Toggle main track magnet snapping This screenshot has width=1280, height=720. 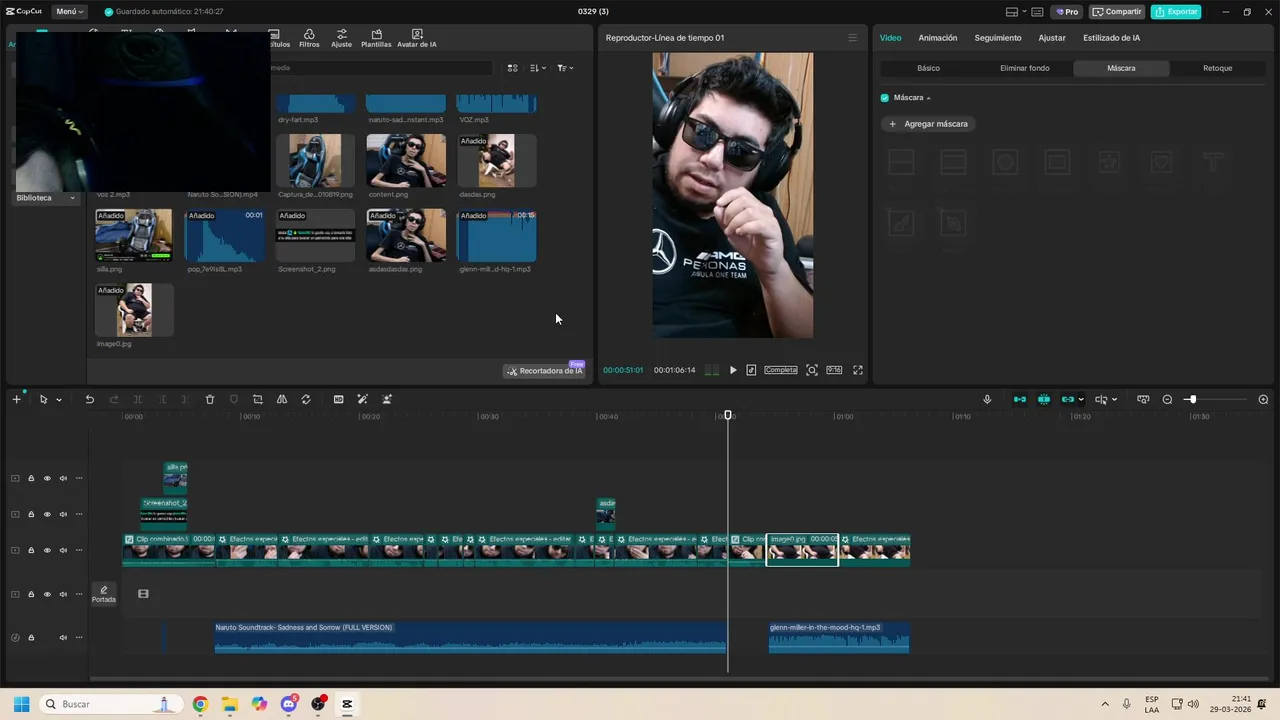[x=1020, y=400]
